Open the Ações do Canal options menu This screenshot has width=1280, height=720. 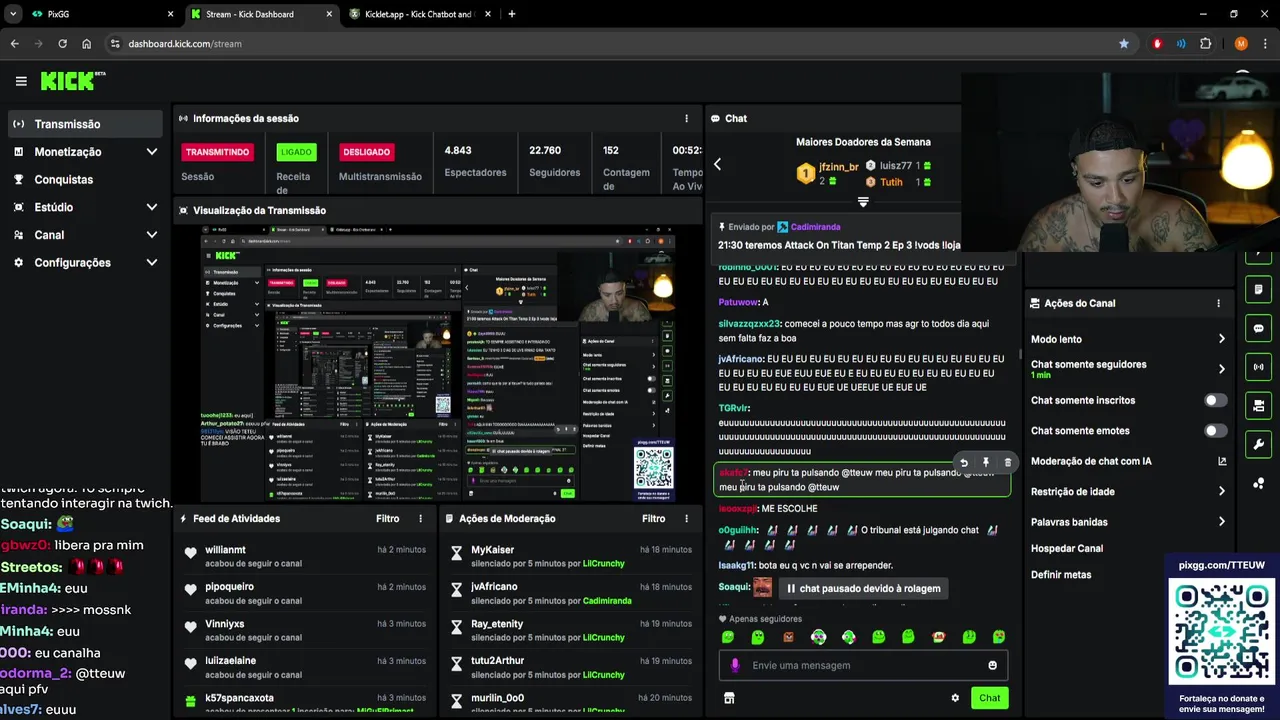[1218, 303]
